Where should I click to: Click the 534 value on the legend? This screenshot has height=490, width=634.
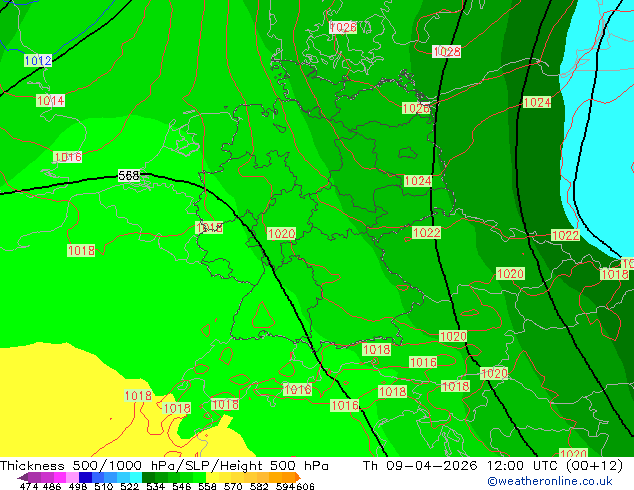[x=155, y=486]
